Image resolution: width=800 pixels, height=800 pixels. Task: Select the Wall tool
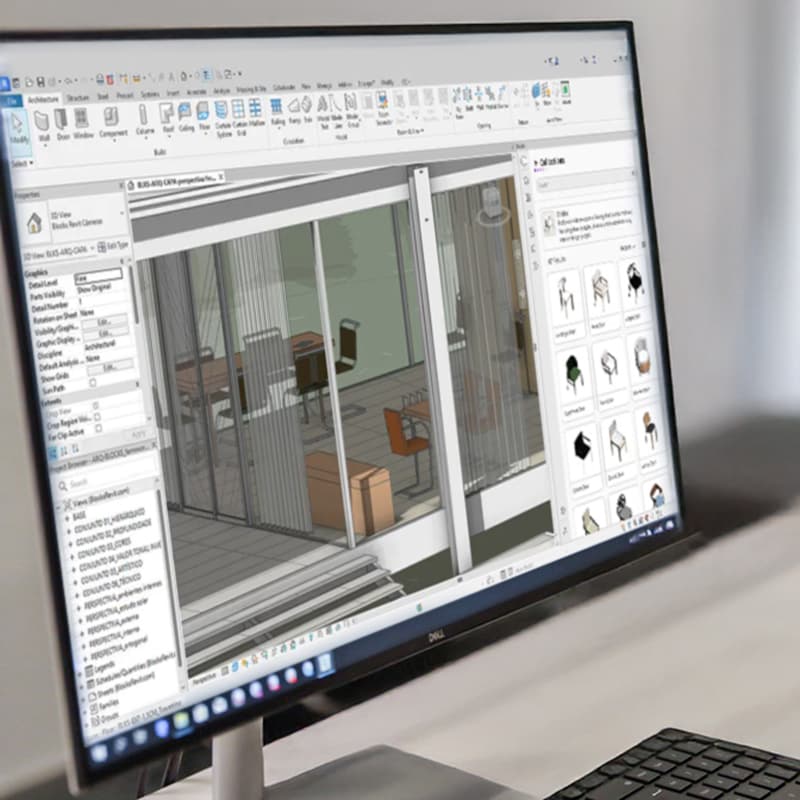[x=43, y=127]
